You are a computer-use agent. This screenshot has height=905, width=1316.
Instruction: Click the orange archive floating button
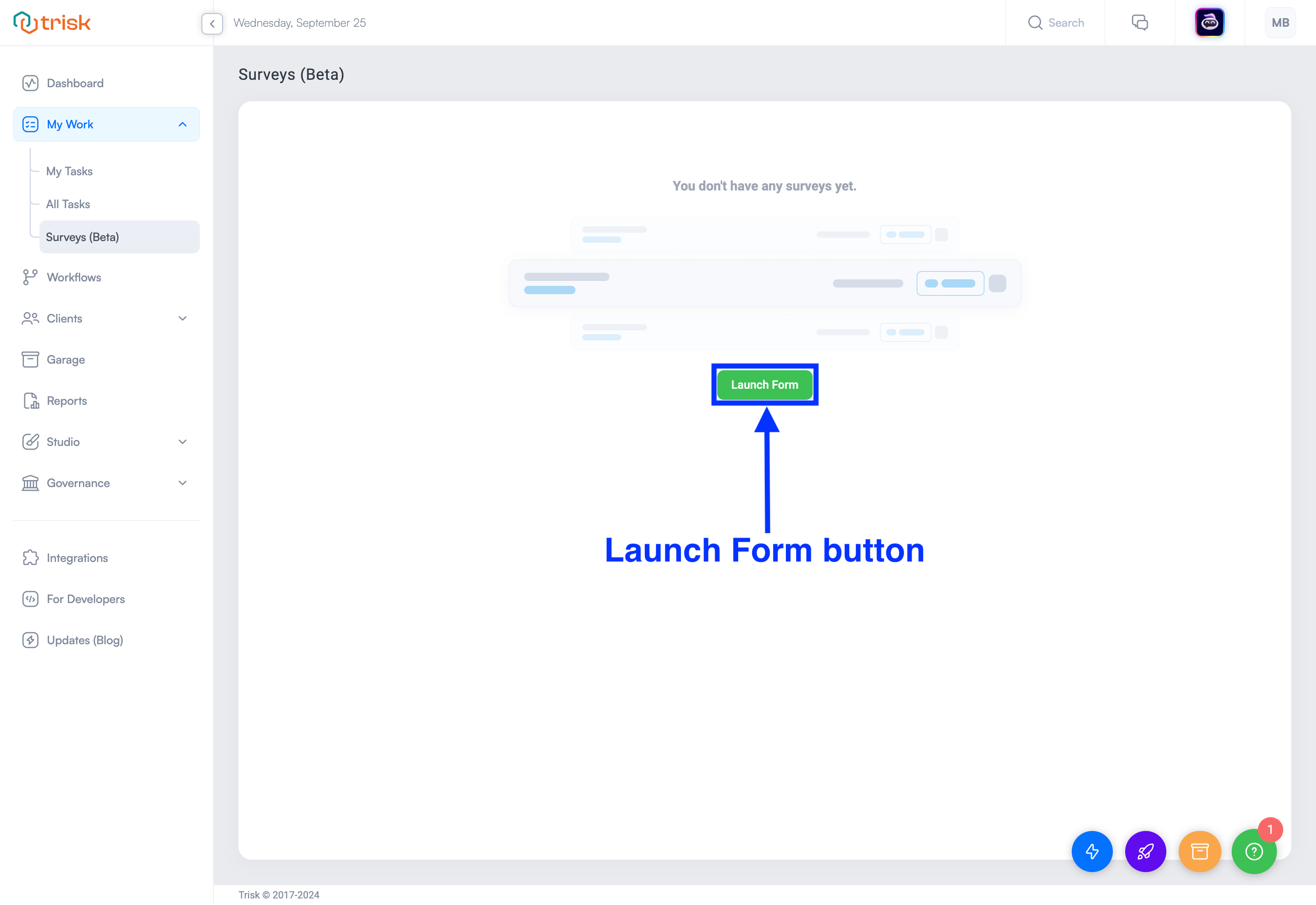[x=1200, y=852]
